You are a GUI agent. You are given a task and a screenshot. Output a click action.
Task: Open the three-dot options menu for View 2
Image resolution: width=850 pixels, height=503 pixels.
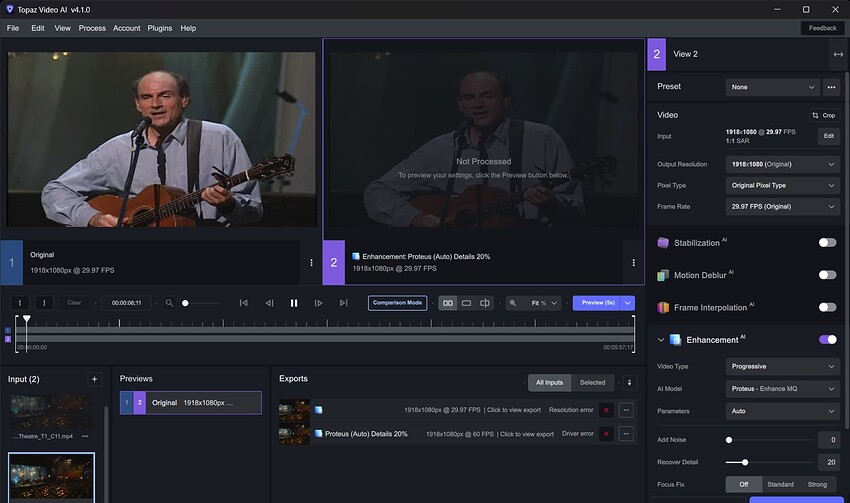(x=633, y=263)
